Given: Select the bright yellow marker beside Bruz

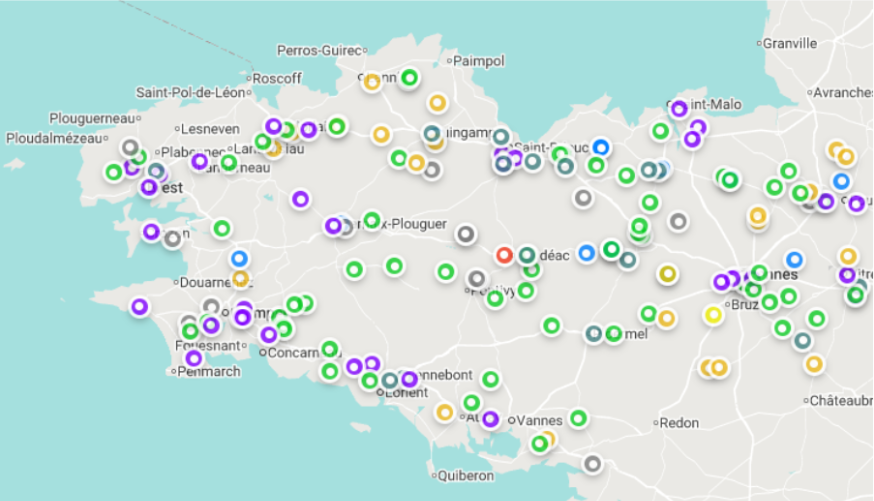Looking at the screenshot, I should coord(713,315).
